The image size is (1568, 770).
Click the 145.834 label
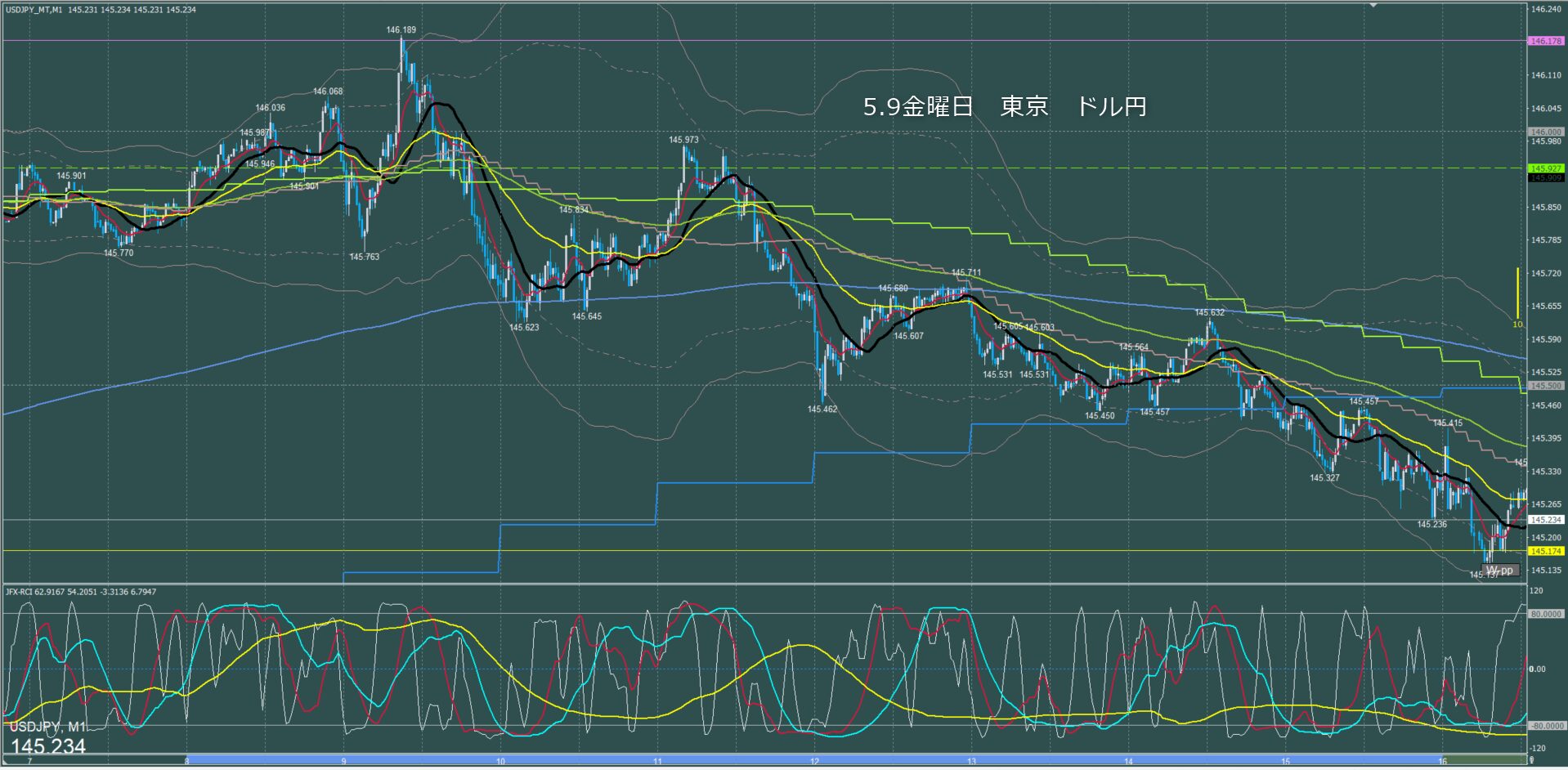tap(573, 210)
